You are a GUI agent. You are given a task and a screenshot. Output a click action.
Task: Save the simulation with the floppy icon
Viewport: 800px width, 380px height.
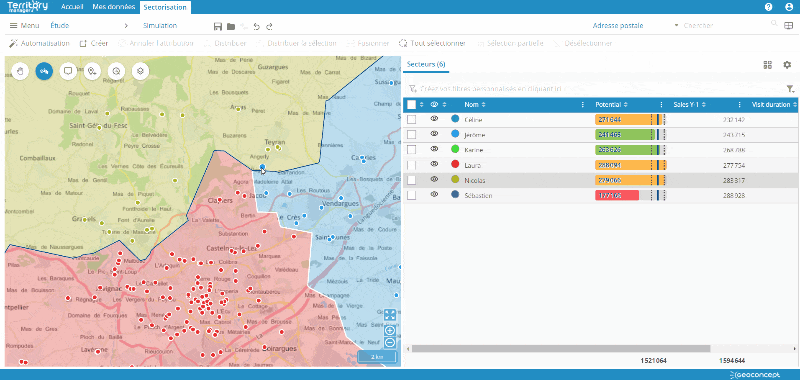coord(218,26)
